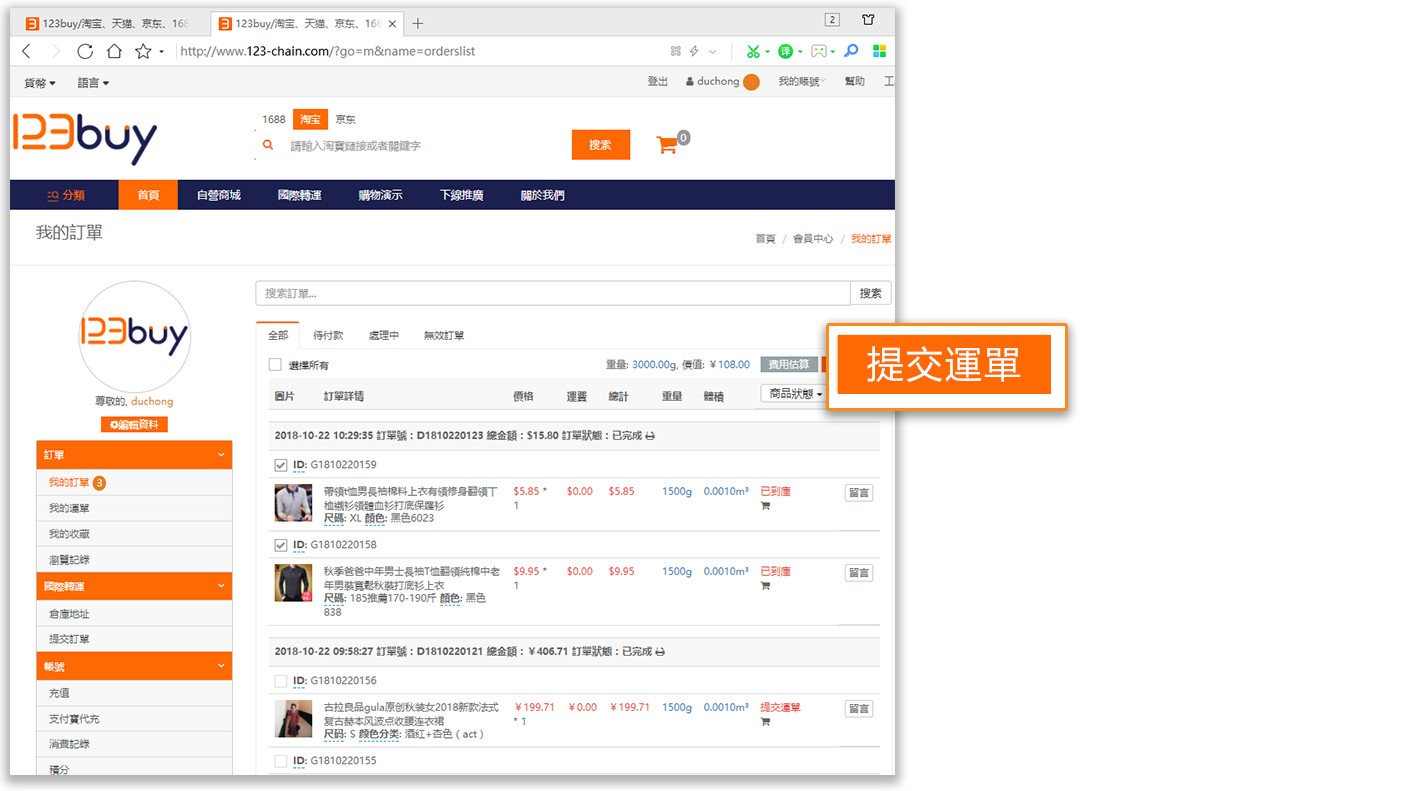This screenshot has height=791, width=1408.
Task: Open the shopping cart icon in header
Action: (x=667, y=145)
